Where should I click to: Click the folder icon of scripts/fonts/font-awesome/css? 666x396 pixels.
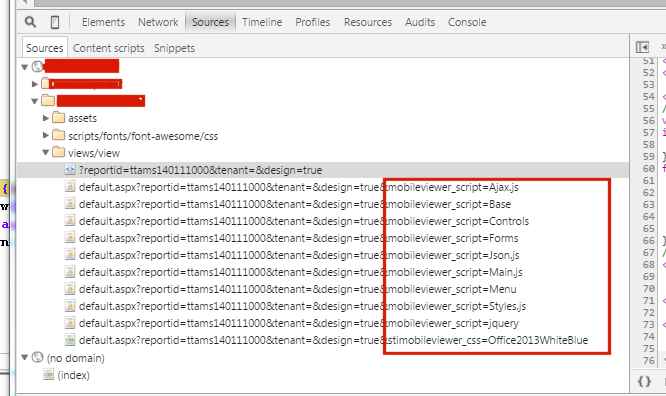(x=58, y=135)
